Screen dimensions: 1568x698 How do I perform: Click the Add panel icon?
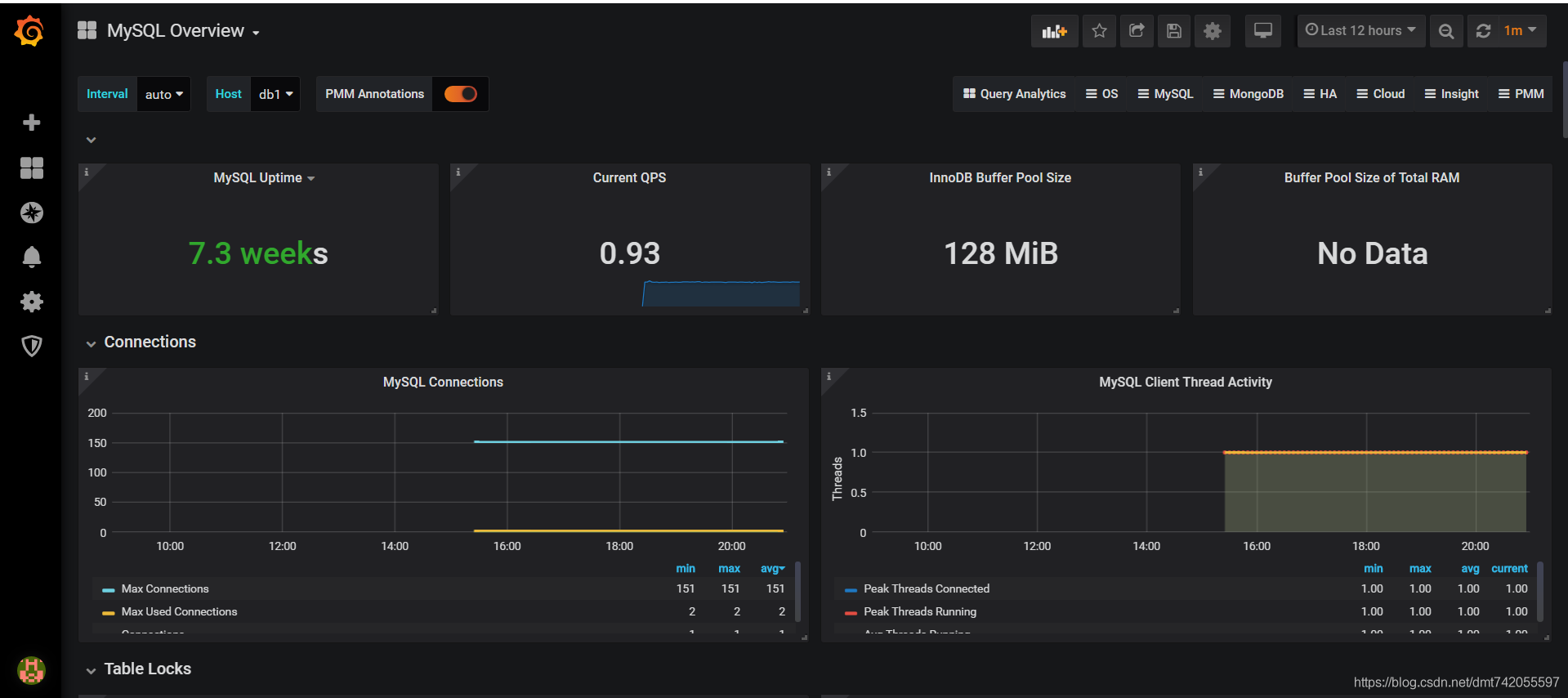click(x=1054, y=31)
